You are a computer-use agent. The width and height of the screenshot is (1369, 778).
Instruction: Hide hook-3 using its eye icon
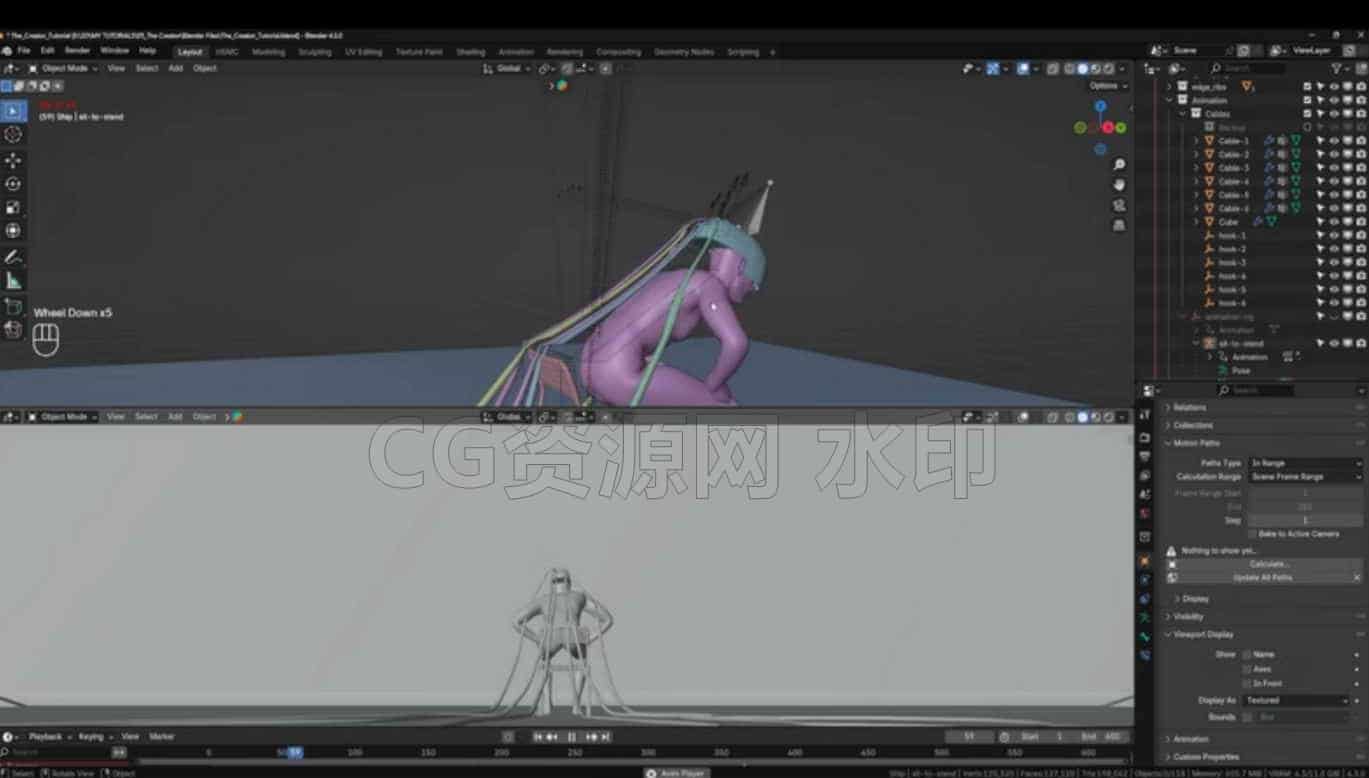click(1334, 263)
